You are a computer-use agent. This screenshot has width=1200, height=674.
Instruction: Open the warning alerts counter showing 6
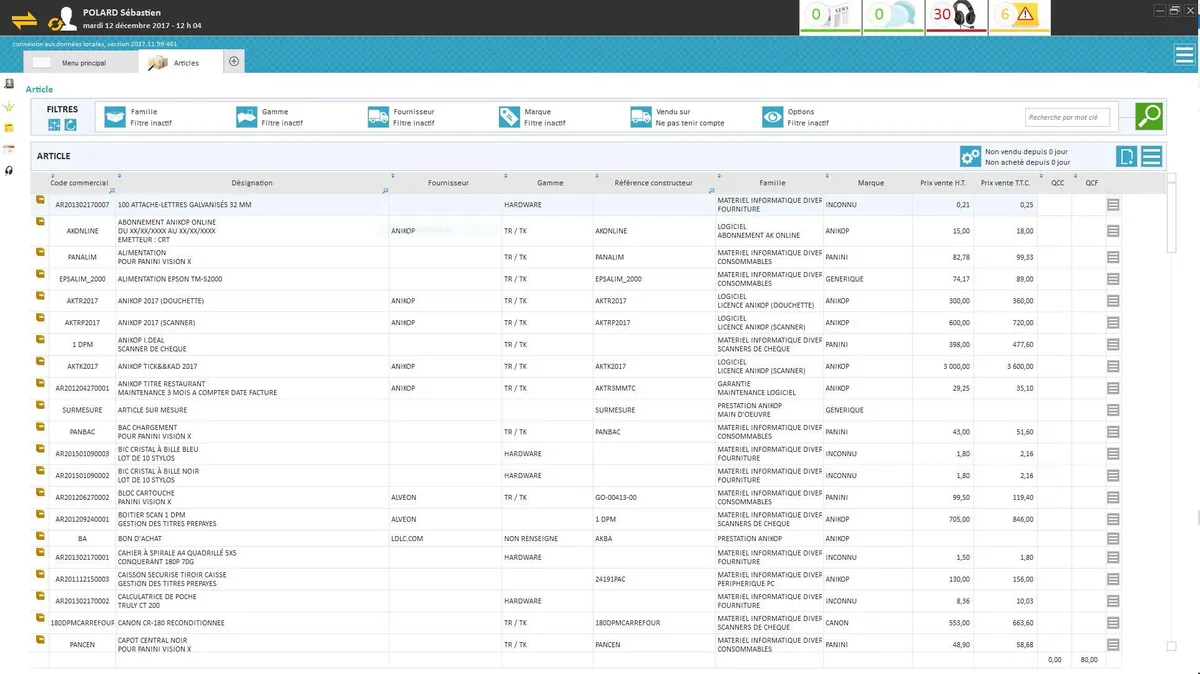[x=1020, y=16]
